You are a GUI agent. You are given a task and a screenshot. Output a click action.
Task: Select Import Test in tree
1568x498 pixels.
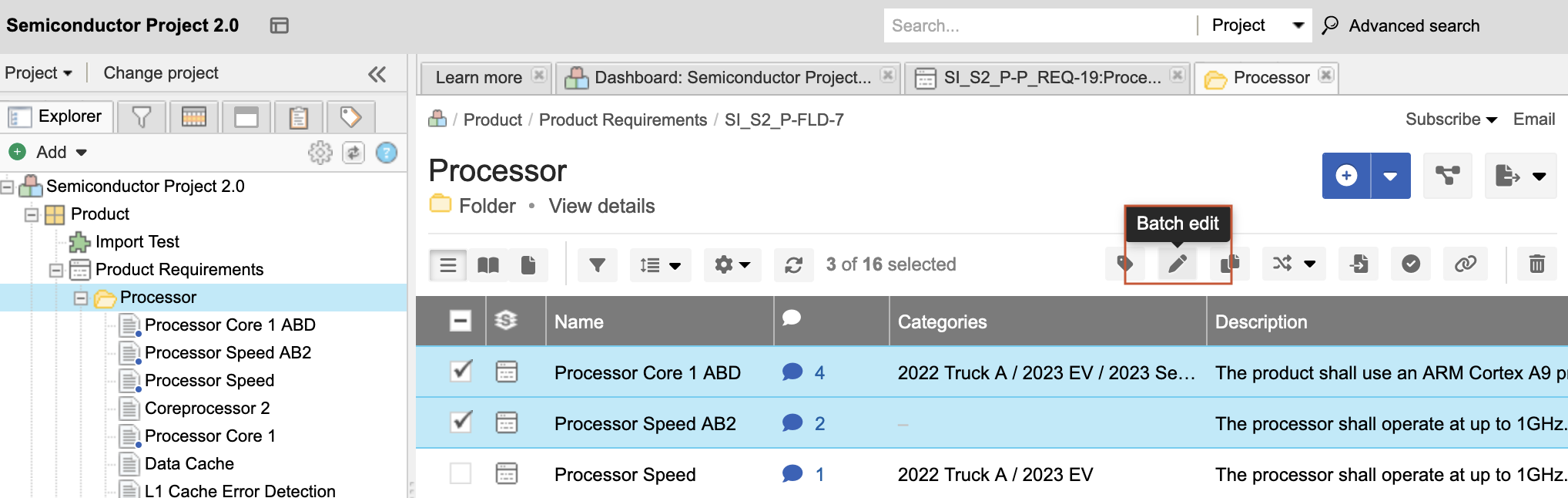tap(137, 242)
